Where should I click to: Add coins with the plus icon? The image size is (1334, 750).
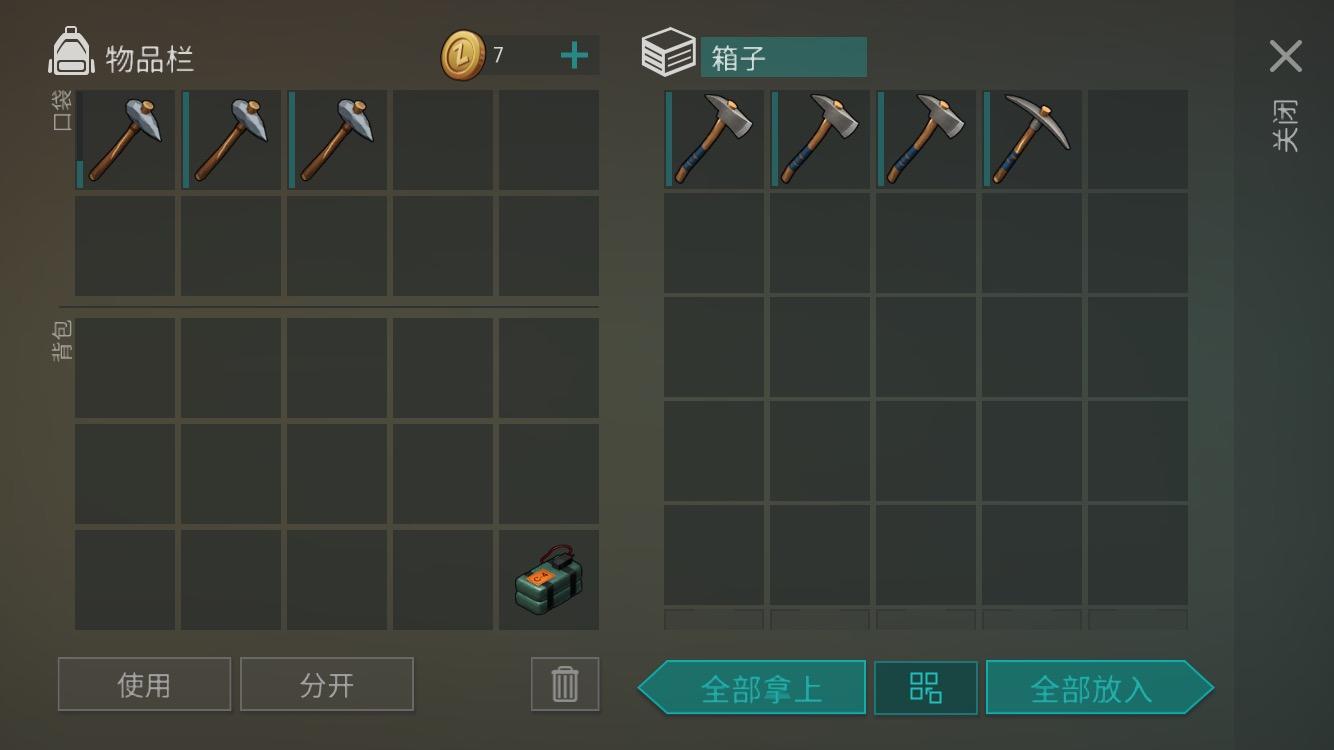(574, 55)
